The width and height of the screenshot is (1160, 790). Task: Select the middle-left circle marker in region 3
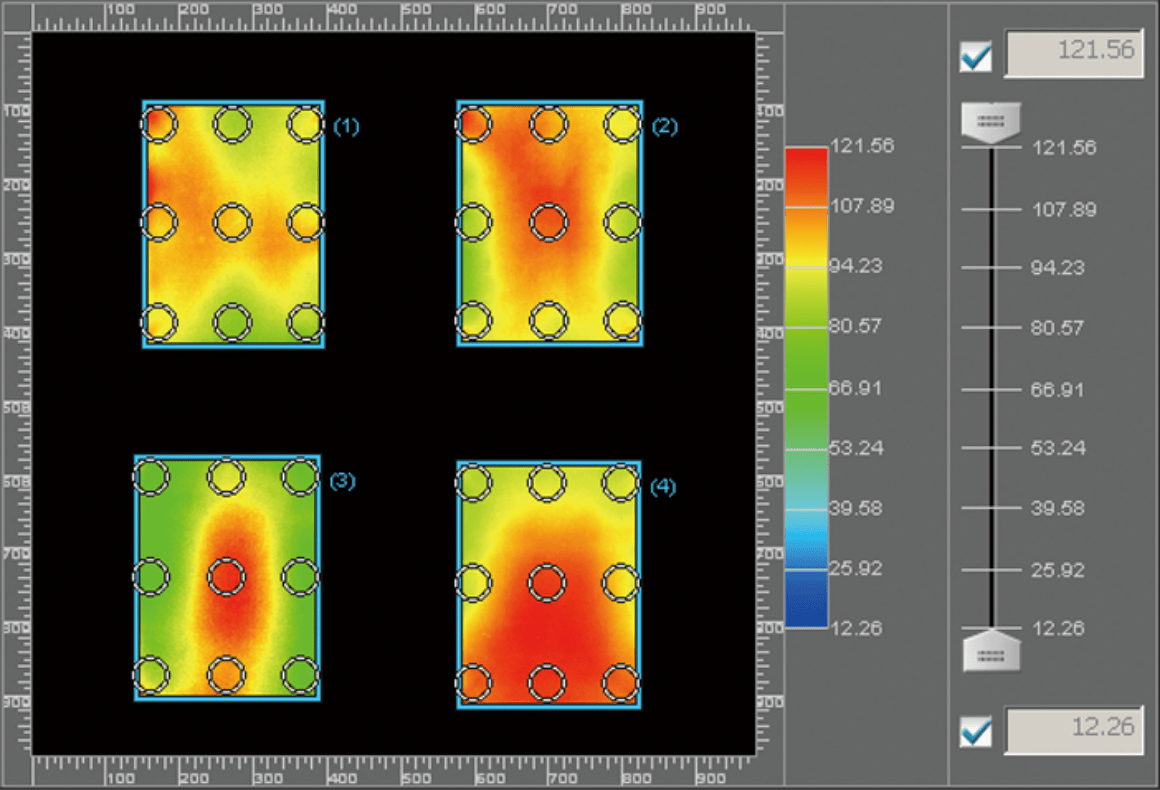click(152, 577)
